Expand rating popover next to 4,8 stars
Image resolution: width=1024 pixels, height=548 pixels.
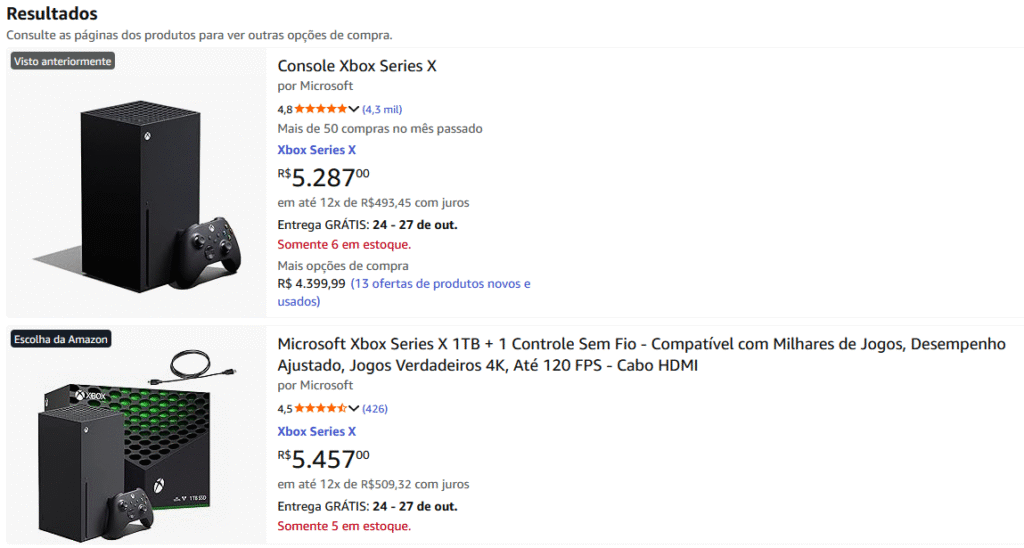(x=354, y=109)
